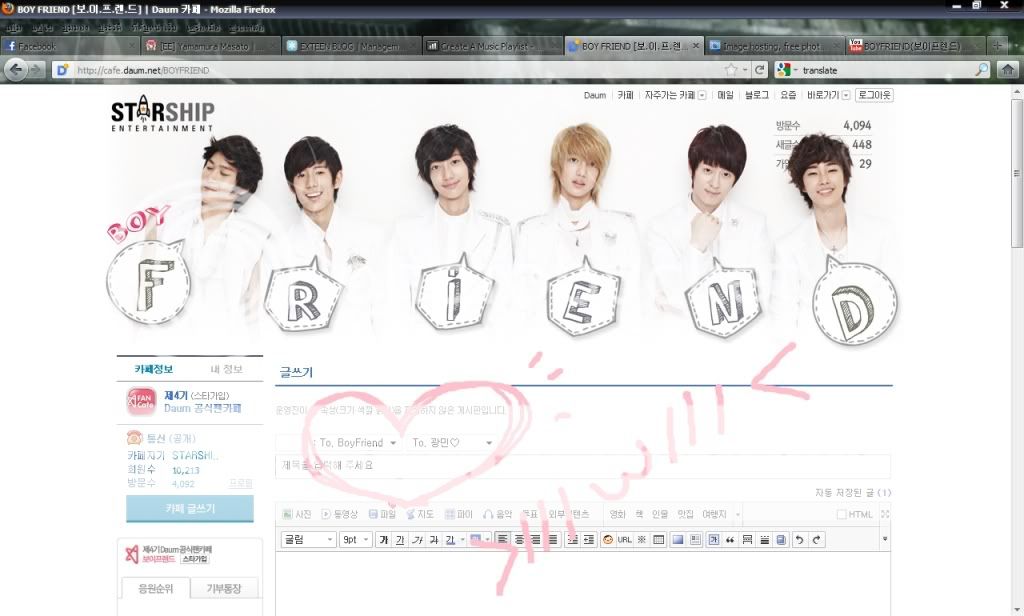Undo the last edit in the editor
The width and height of the screenshot is (1024, 616).
point(799,540)
